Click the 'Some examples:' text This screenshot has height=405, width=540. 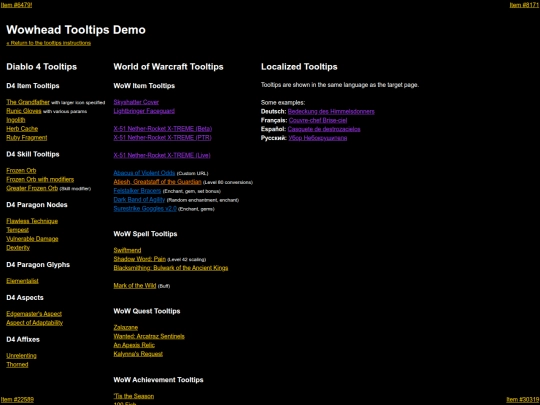(283, 102)
